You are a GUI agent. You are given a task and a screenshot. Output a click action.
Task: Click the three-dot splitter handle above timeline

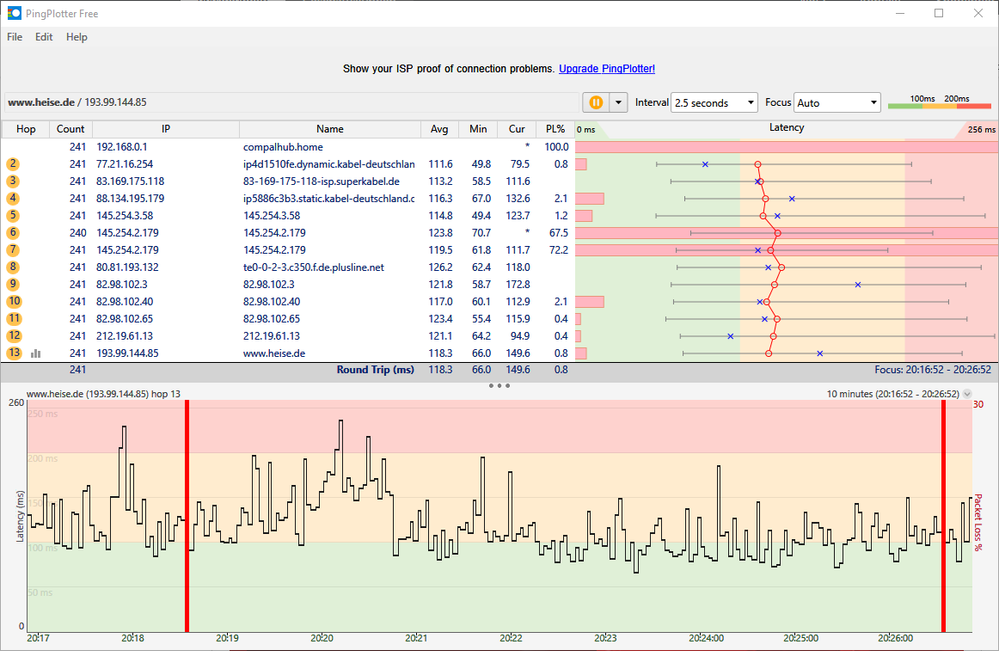coord(499,386)
